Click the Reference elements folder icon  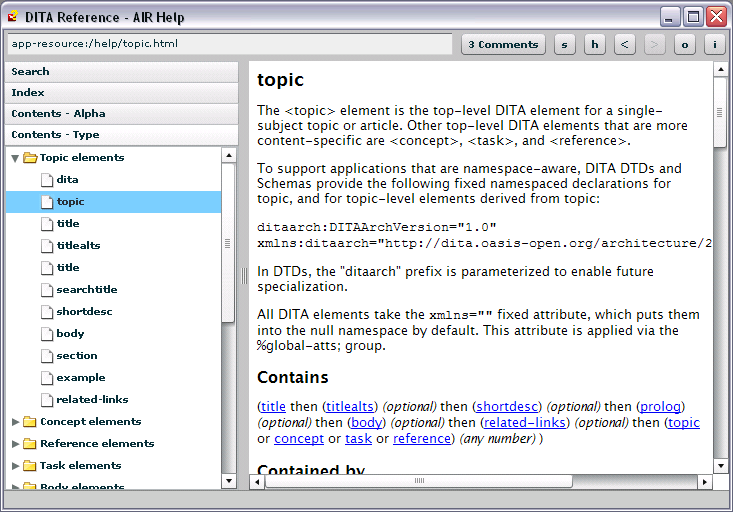[29, 444]
